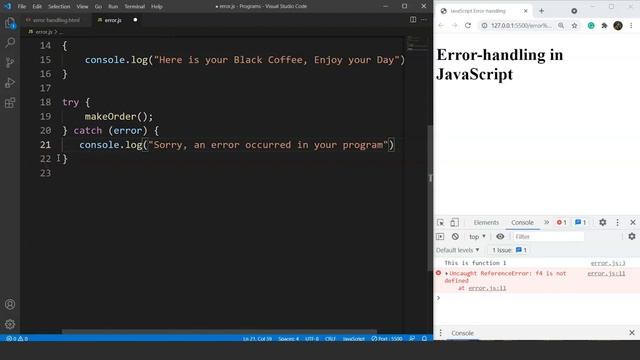The height and width of the screenshot is (360, 640).
Task: Open the Run menu in VS Code
Action: coord(113,7)
